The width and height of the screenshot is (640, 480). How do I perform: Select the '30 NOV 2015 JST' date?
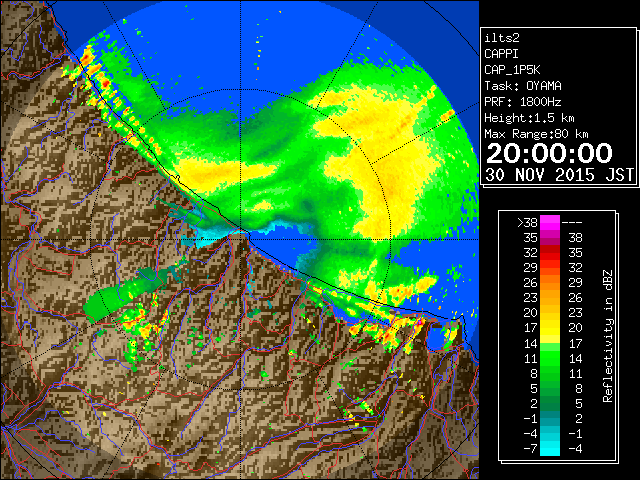coord(559,175)
